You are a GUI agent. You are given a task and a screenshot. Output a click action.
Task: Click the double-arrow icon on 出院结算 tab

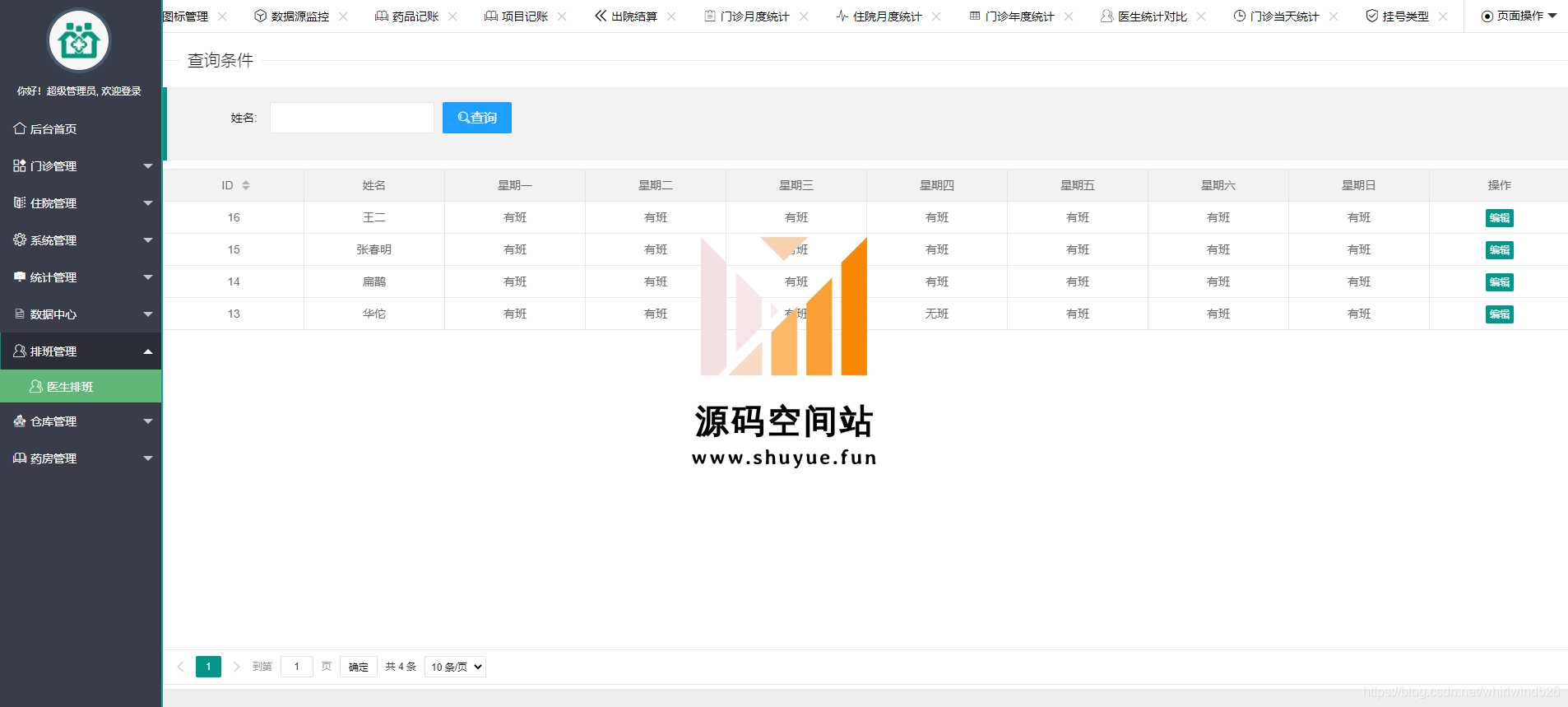pyautogui.click(x=601, y=16)
